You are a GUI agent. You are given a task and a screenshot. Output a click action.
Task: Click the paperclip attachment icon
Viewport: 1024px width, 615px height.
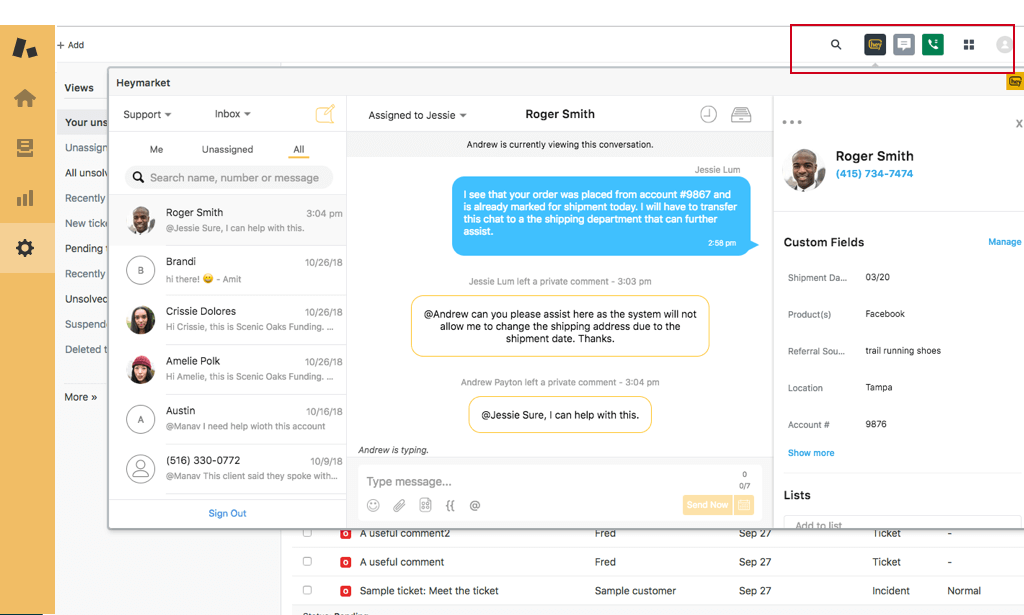click(399, 506)
